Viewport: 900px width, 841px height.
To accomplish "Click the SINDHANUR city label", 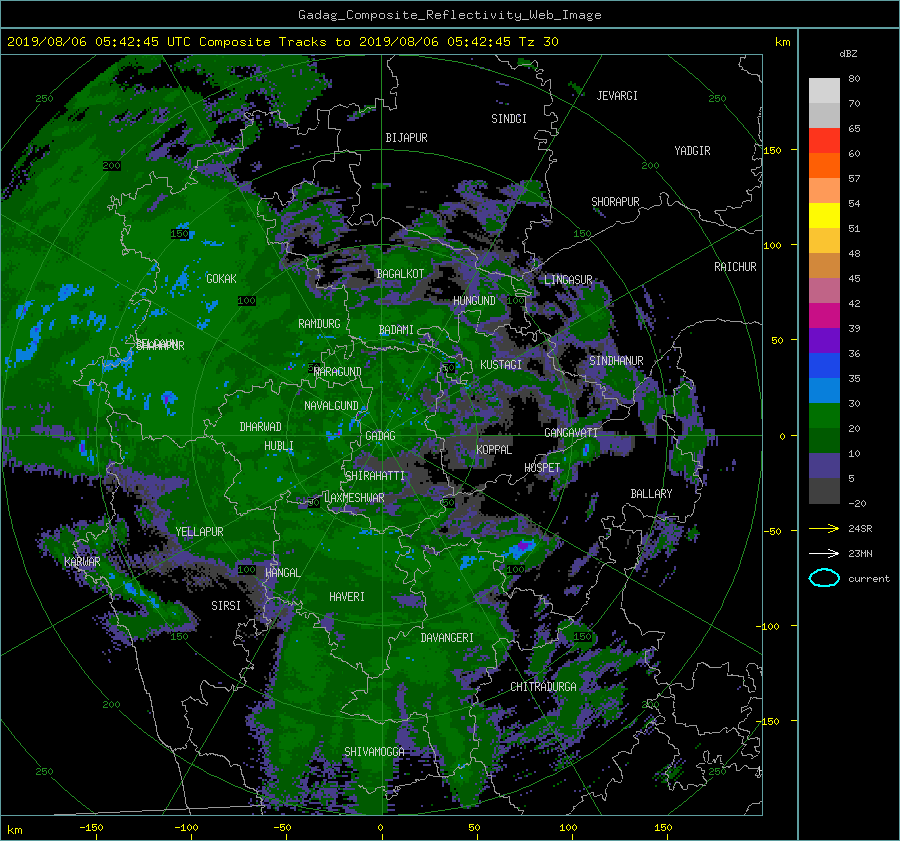I will coord(616,361).
